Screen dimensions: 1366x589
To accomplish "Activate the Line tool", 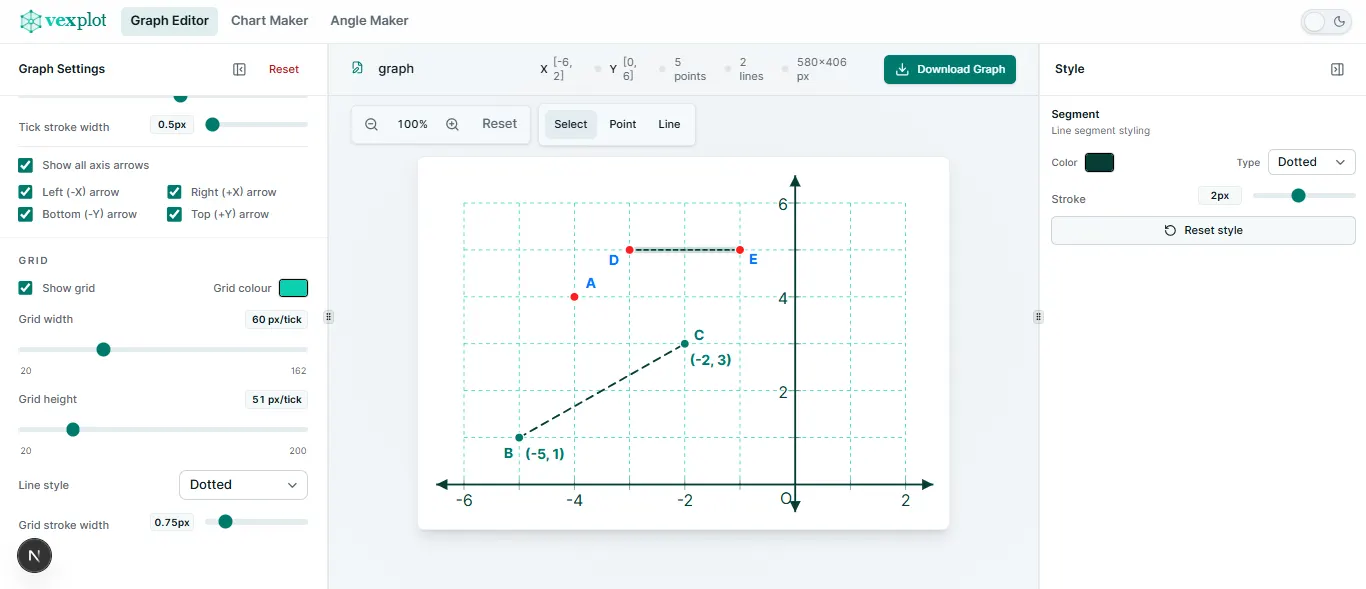I will pos(669,124).
